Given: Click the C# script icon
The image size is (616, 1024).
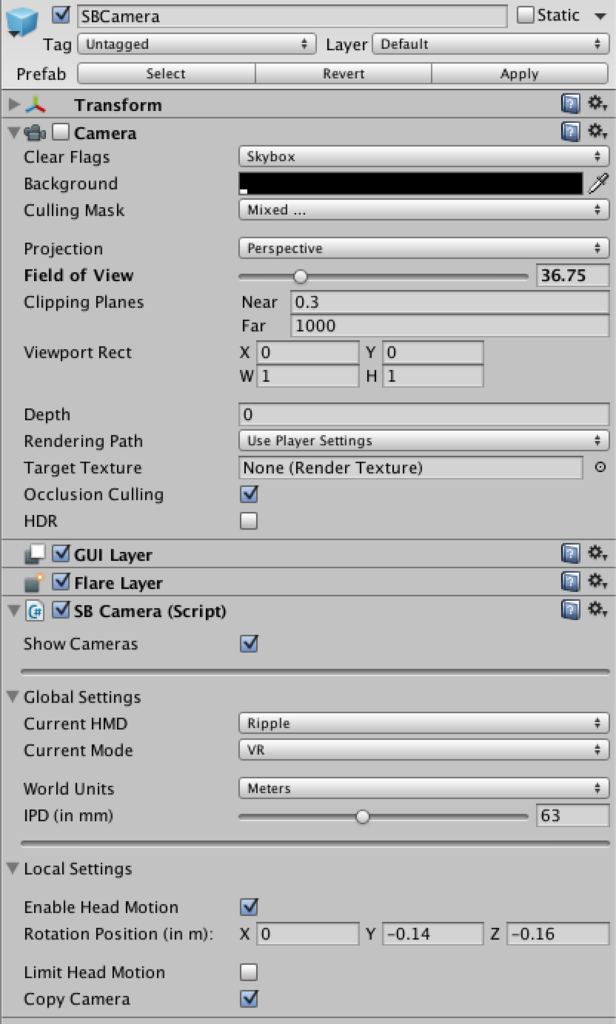Looking at the screenshot, I should (x=35, y=611).
